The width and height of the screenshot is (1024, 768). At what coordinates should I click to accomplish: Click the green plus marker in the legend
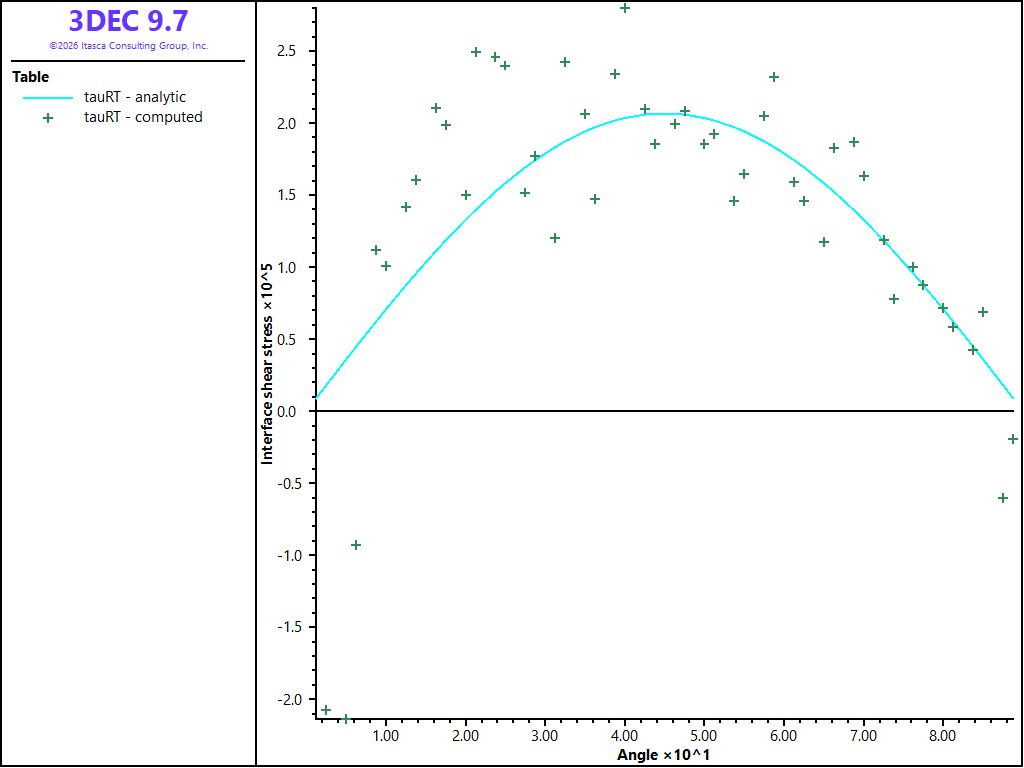tap(48, 118)
